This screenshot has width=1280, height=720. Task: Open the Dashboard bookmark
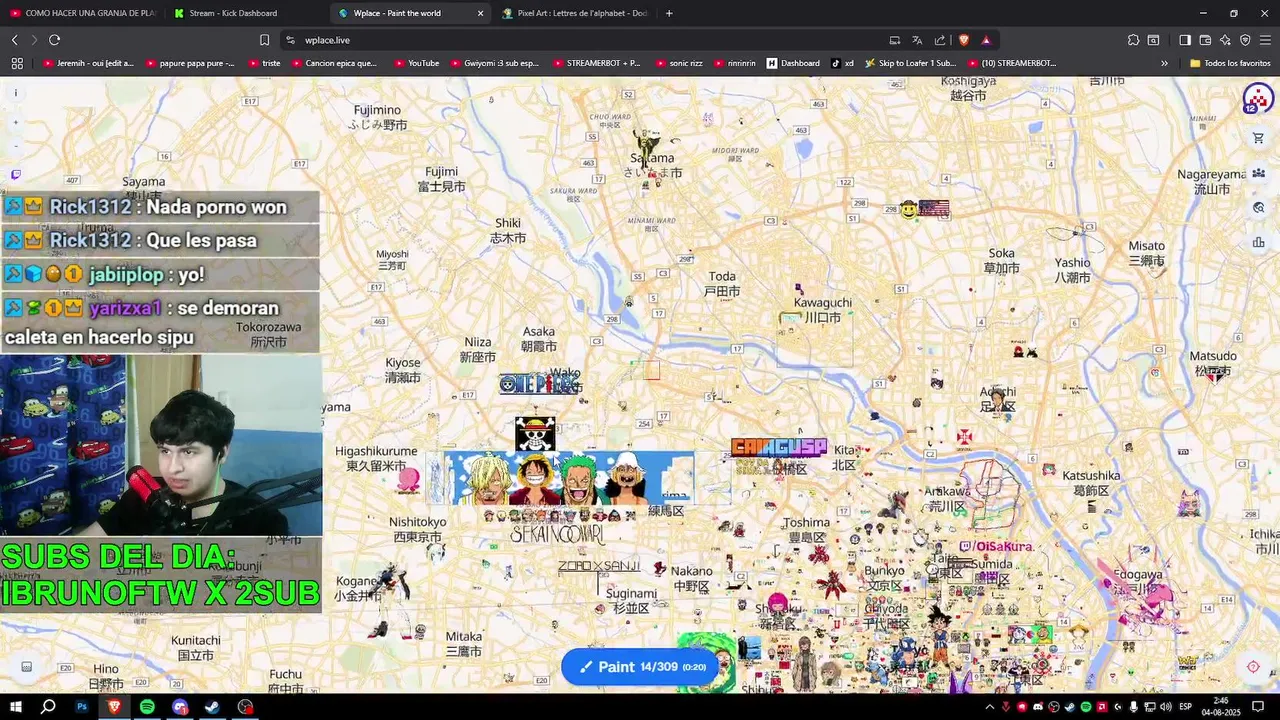pyautogui.click(x=793, y=63)
